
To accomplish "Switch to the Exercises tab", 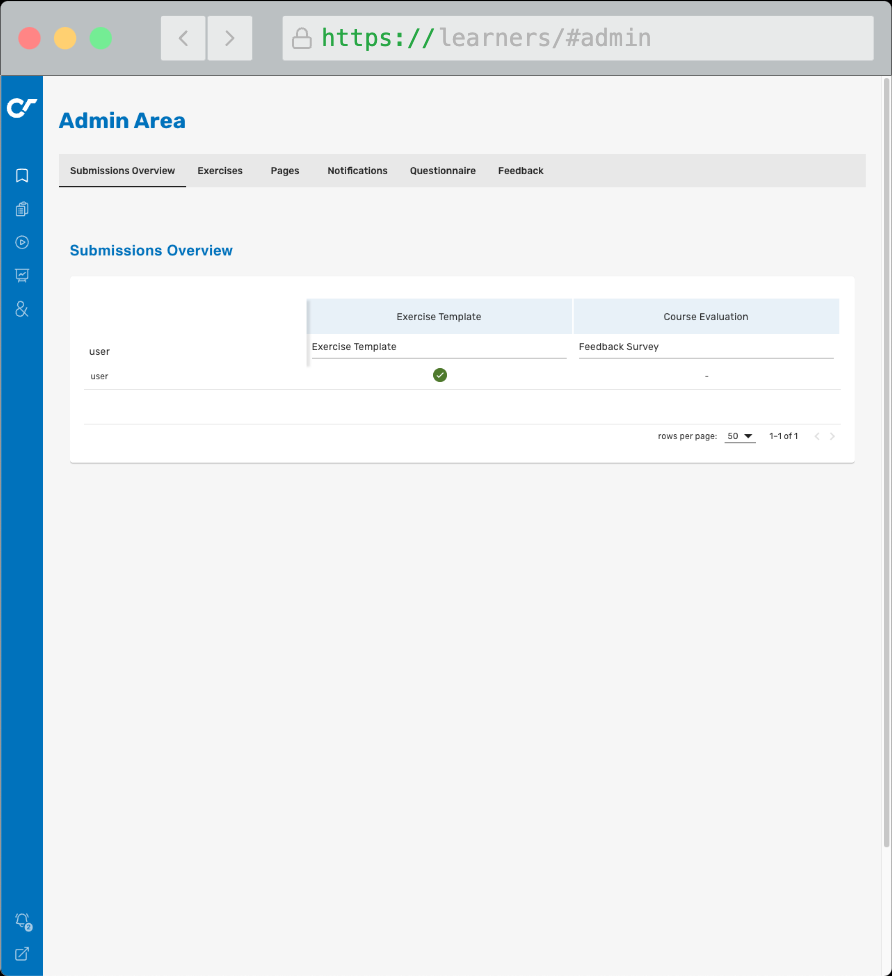I will tap(220, 170).
